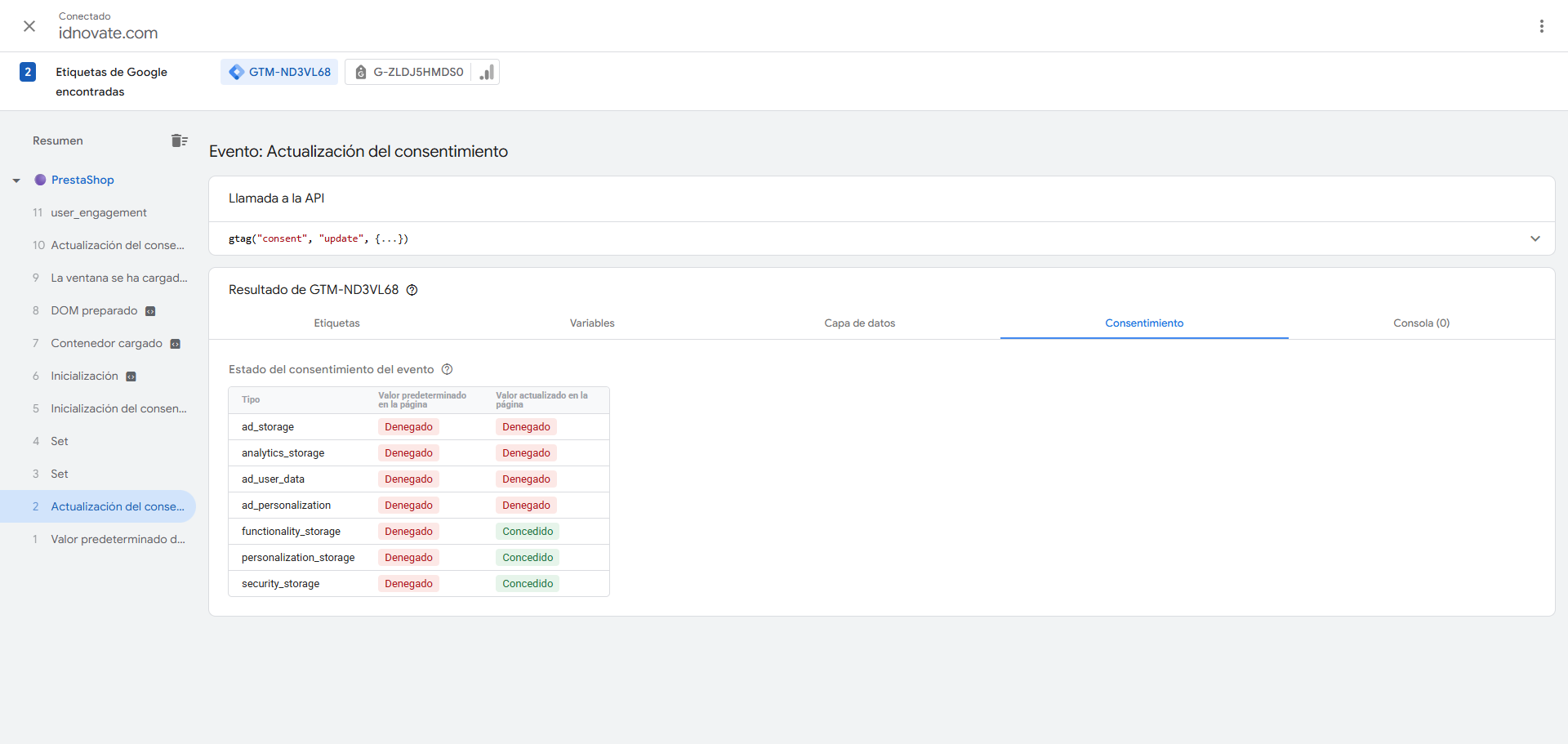Open the Resumen summary view

click(x=58, y=140)
